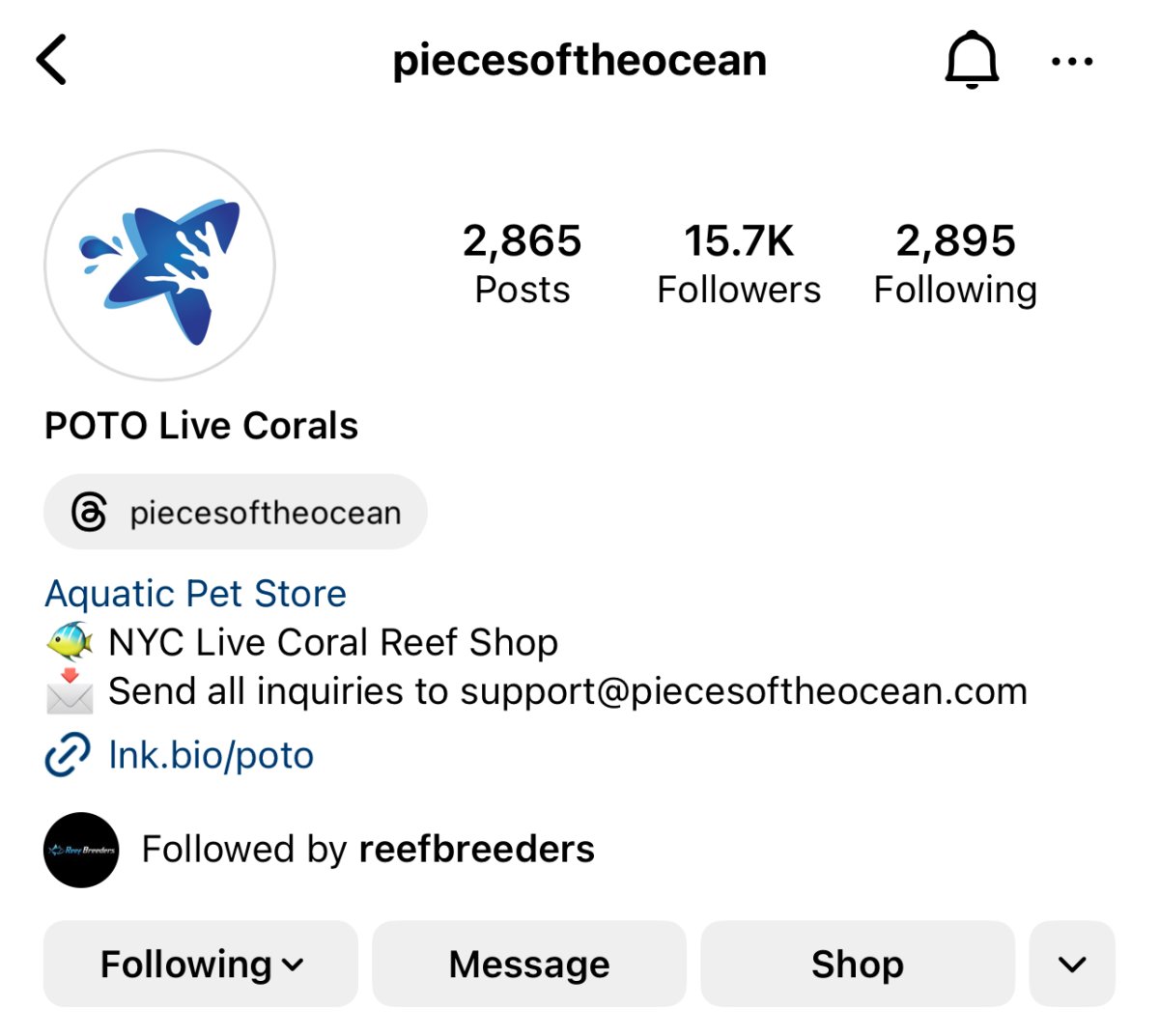View the 2,865 Posts count
1159x1036 pixels.
click(x=523, y=264)
